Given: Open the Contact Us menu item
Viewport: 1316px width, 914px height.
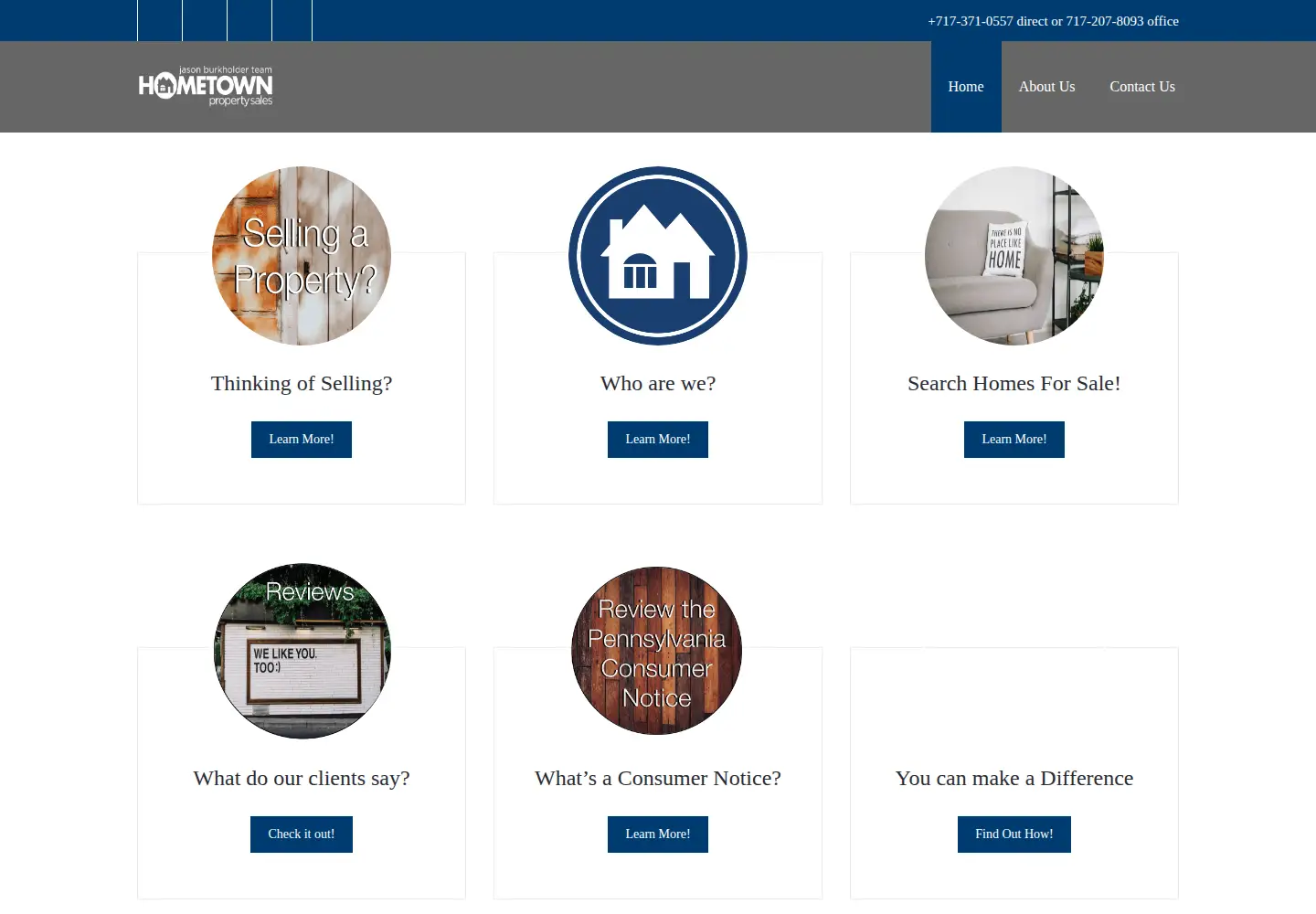Looking at the screenshot, I should click(1142, 87).
